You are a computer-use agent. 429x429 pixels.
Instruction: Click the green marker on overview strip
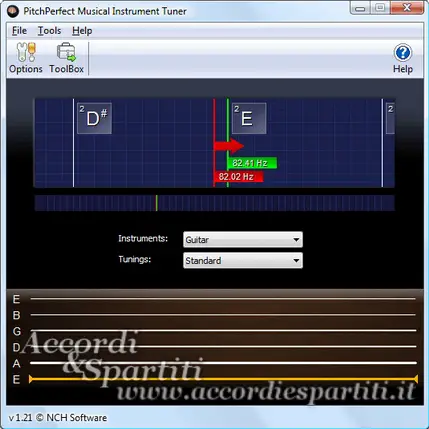click(x=157, y=203)
